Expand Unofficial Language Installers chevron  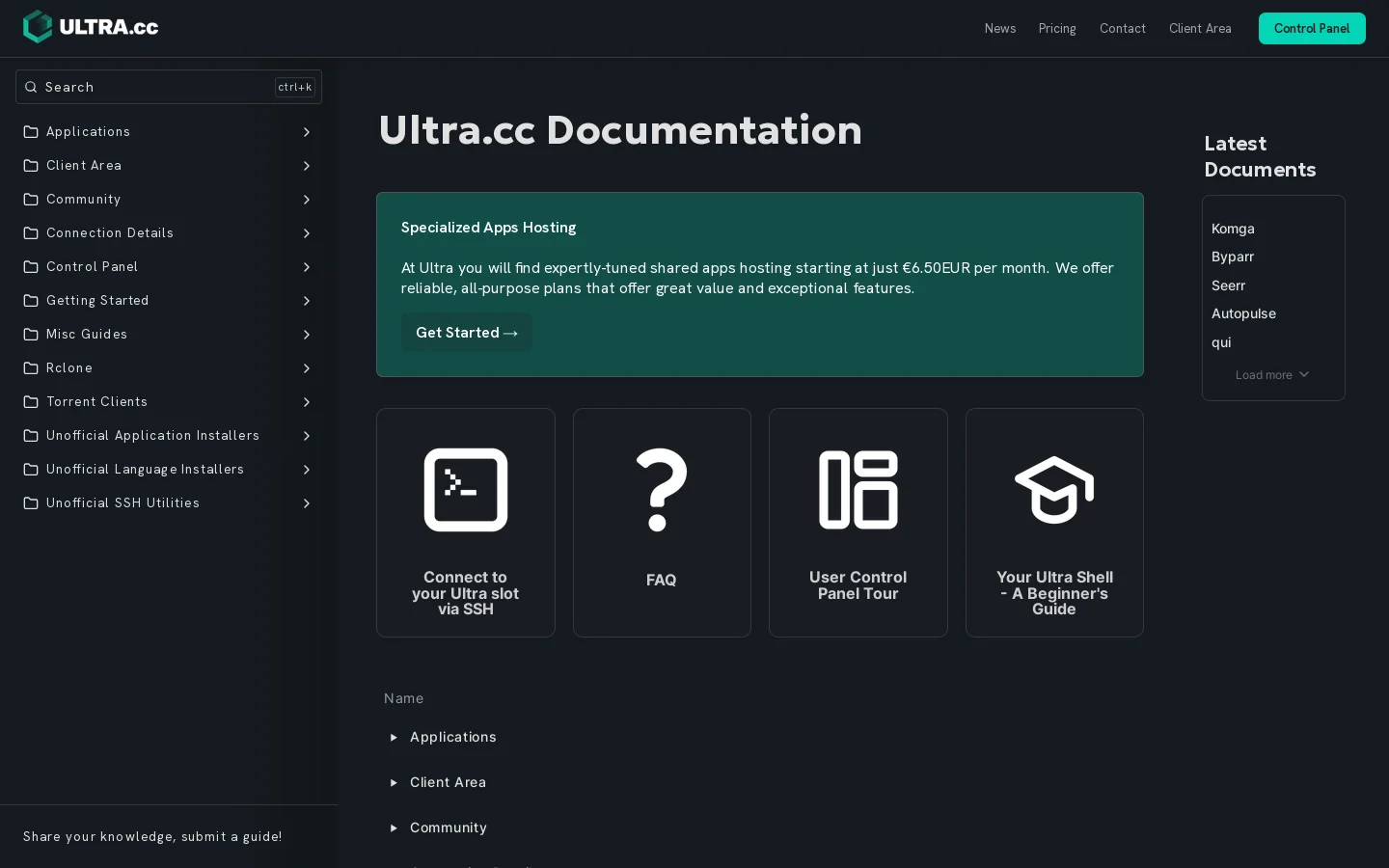[x=307, y=470]
